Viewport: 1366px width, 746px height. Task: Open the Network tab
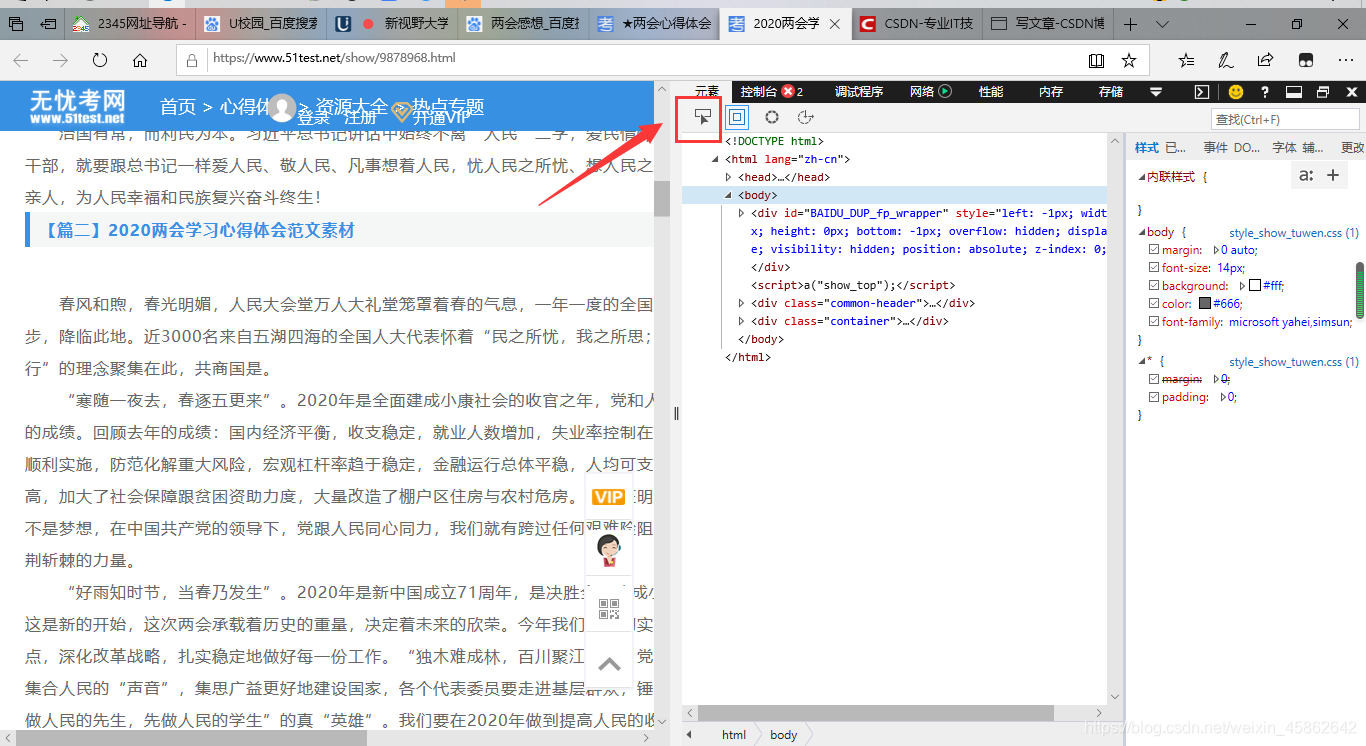[930, 91]
